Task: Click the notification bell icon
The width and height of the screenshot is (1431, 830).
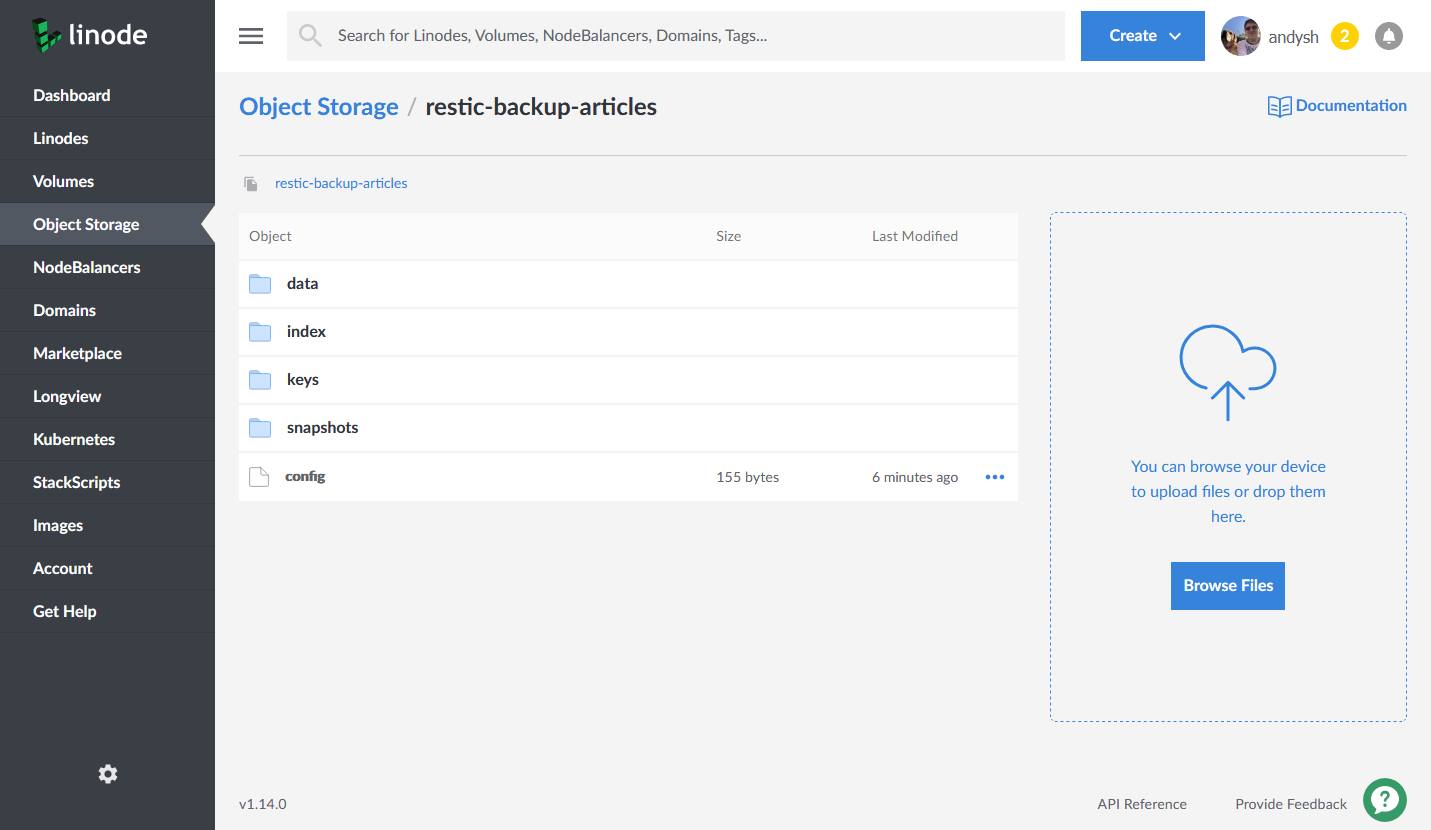Action: 1389,35
